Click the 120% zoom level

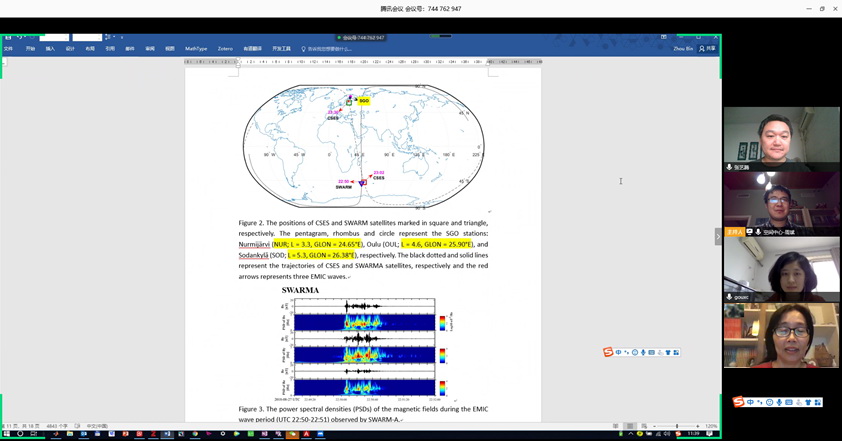(711, 426)
